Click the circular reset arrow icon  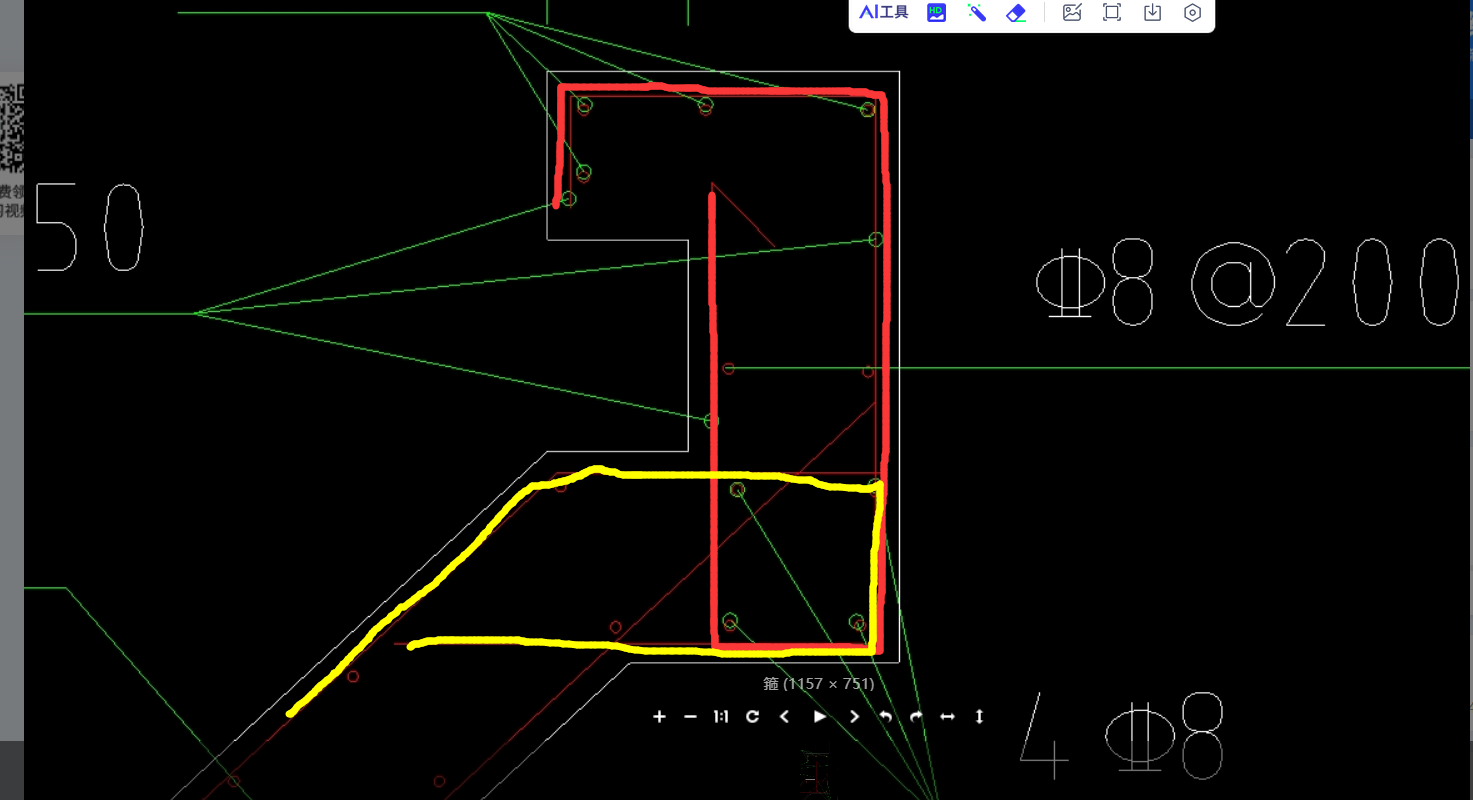(x=753, y=716)
